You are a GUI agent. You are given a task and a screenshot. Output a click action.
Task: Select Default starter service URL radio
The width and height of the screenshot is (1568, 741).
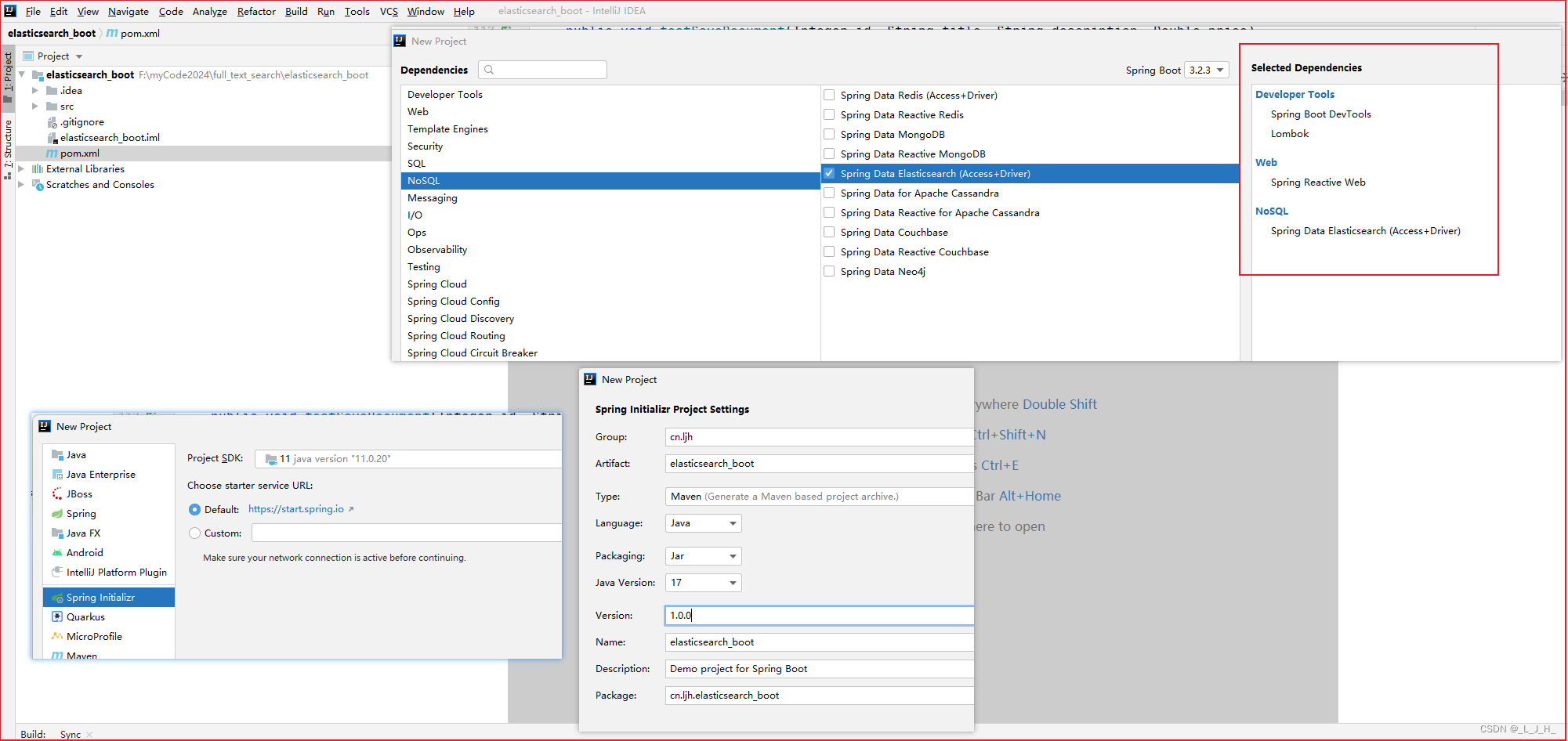click(194, 509)
